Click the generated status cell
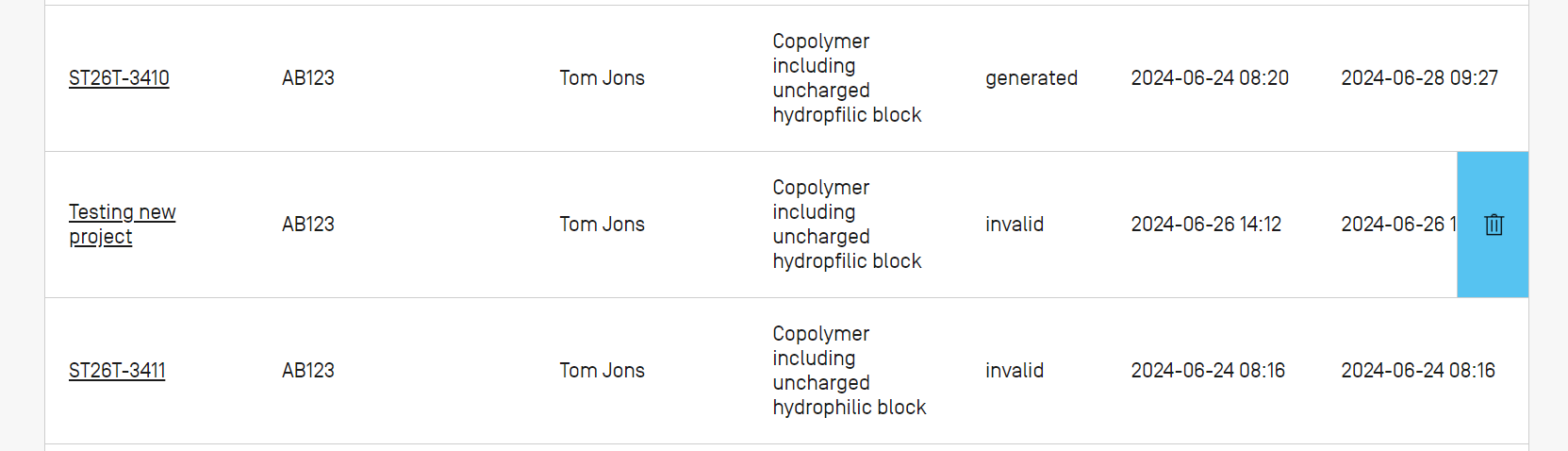The image size is (1568, 451). click(1032, 78)
